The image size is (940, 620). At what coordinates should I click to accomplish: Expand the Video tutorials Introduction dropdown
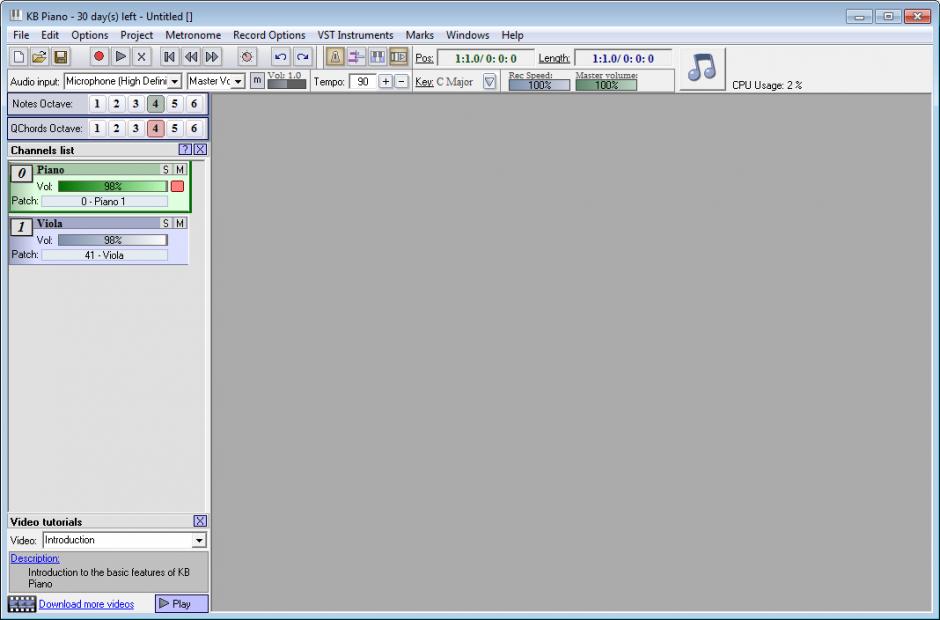125,540
